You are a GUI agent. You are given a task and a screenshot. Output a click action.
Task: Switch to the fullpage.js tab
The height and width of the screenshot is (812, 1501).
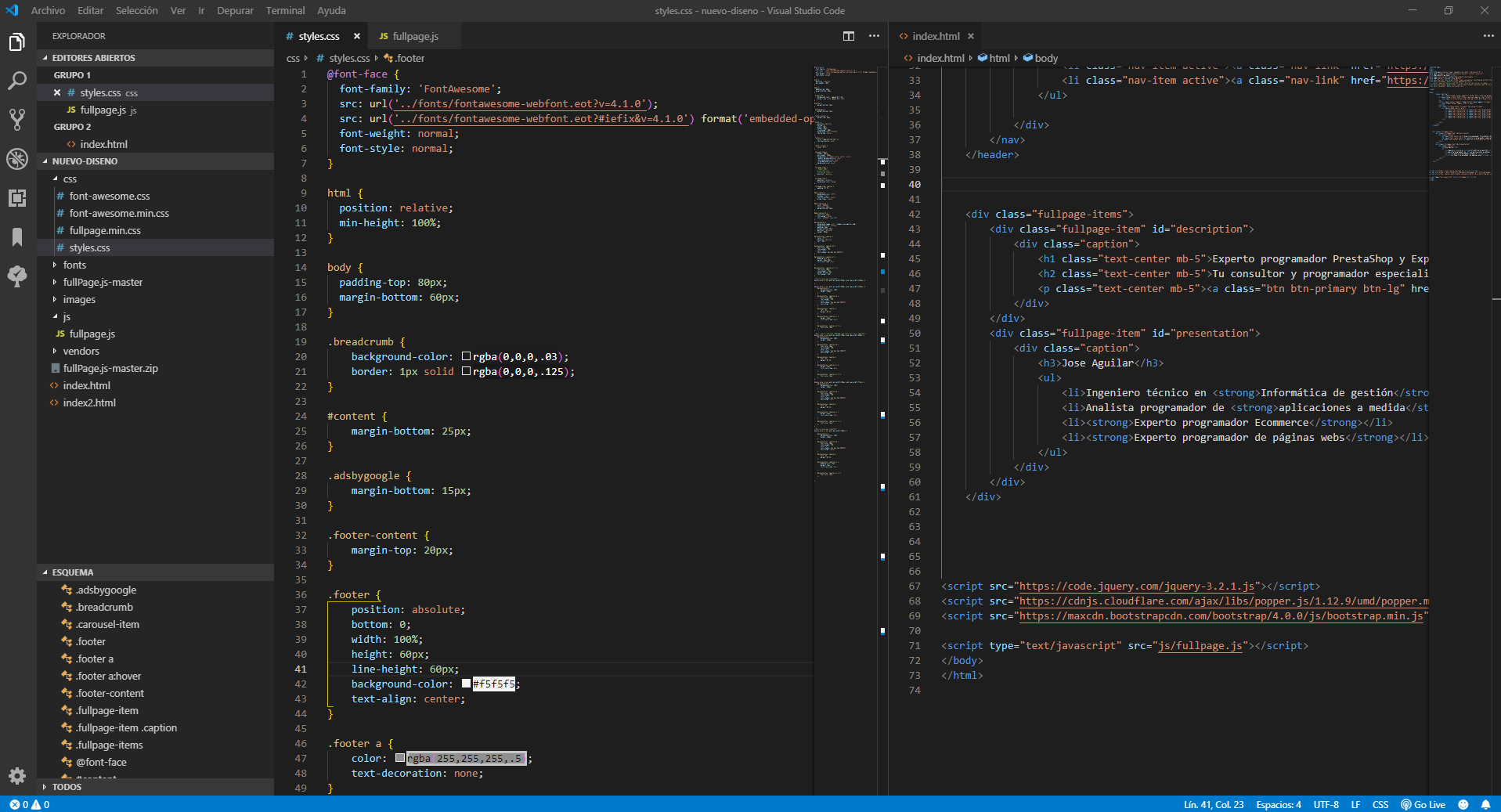coord(409,36)
